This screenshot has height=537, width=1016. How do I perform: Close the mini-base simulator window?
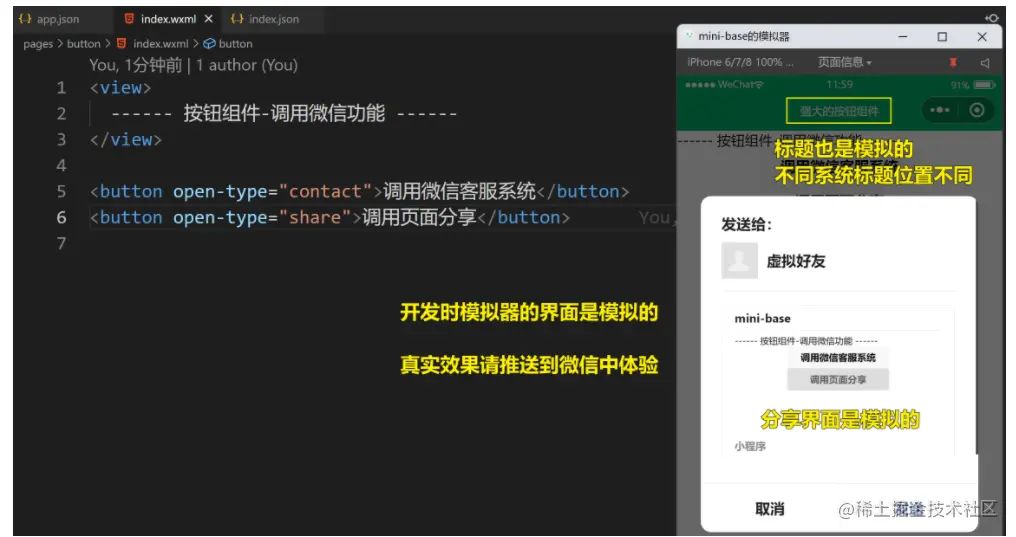click(982, 37)
